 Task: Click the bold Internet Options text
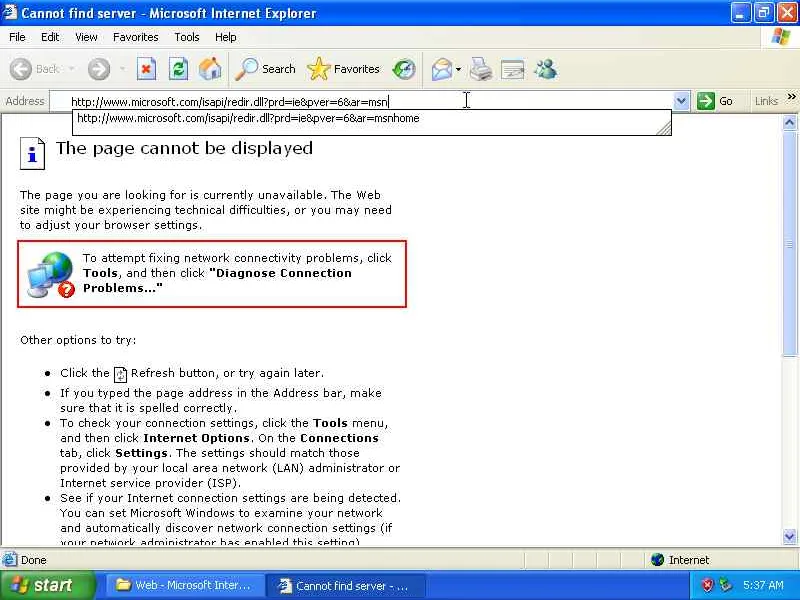pos(196,438)
